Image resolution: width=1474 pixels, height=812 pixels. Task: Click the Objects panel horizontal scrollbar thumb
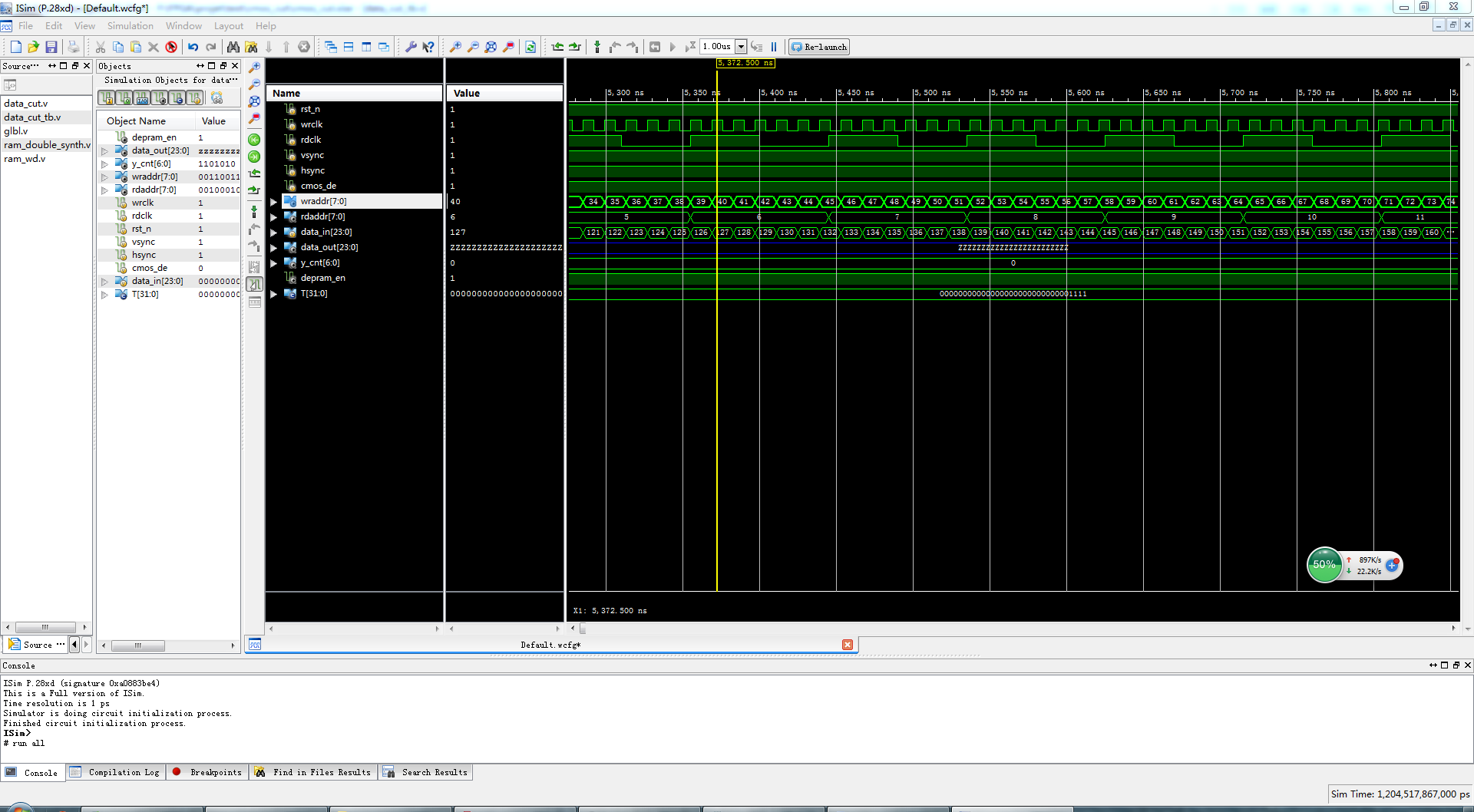click(138, 645)
